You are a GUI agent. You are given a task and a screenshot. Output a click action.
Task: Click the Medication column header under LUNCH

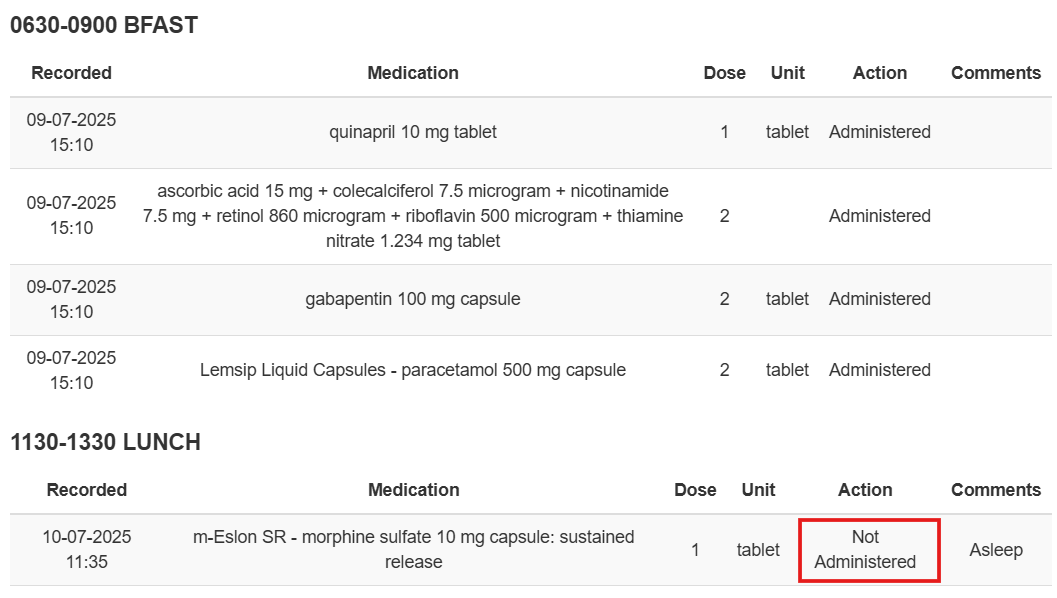[413, 490]
